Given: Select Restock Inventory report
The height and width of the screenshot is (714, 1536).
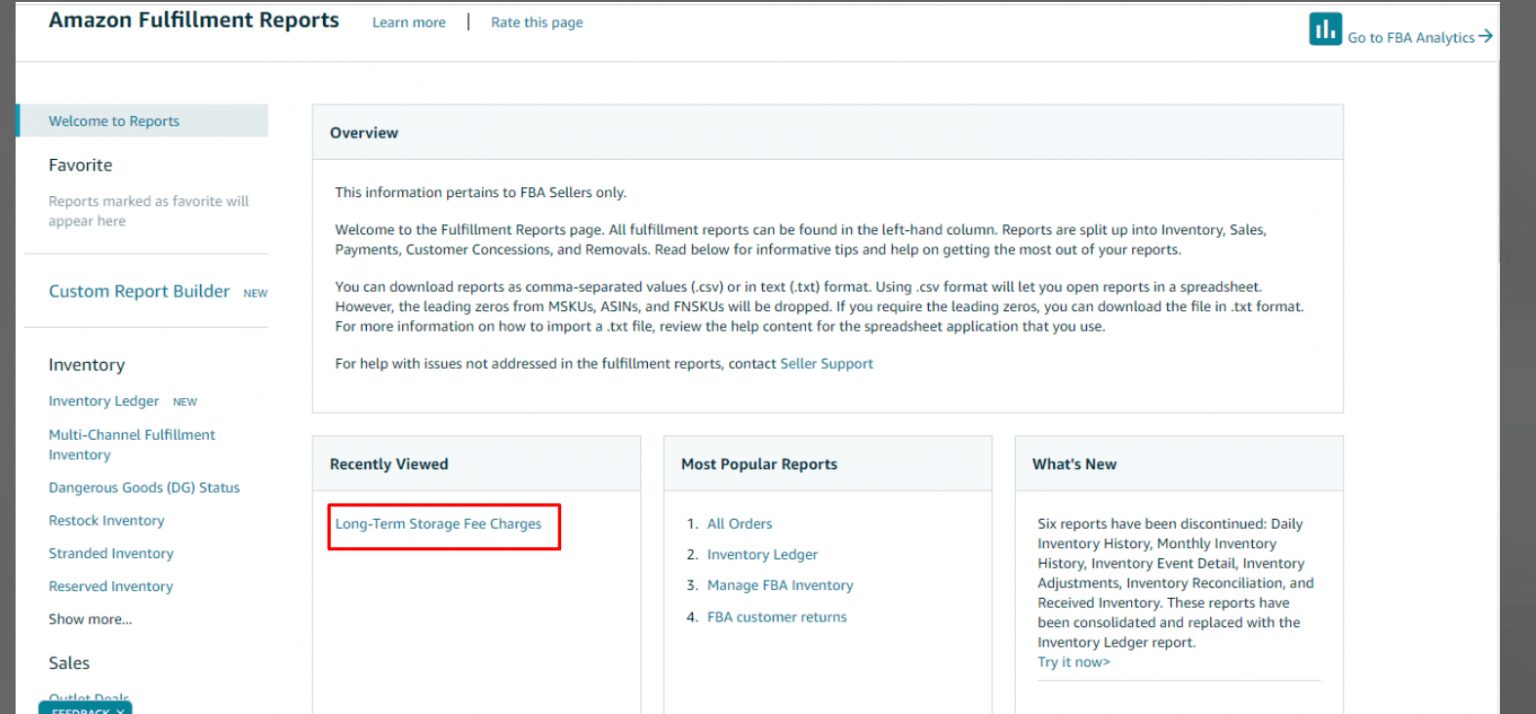Looking at the screenshot, I should pyautogui.click(x=106, y=520).
